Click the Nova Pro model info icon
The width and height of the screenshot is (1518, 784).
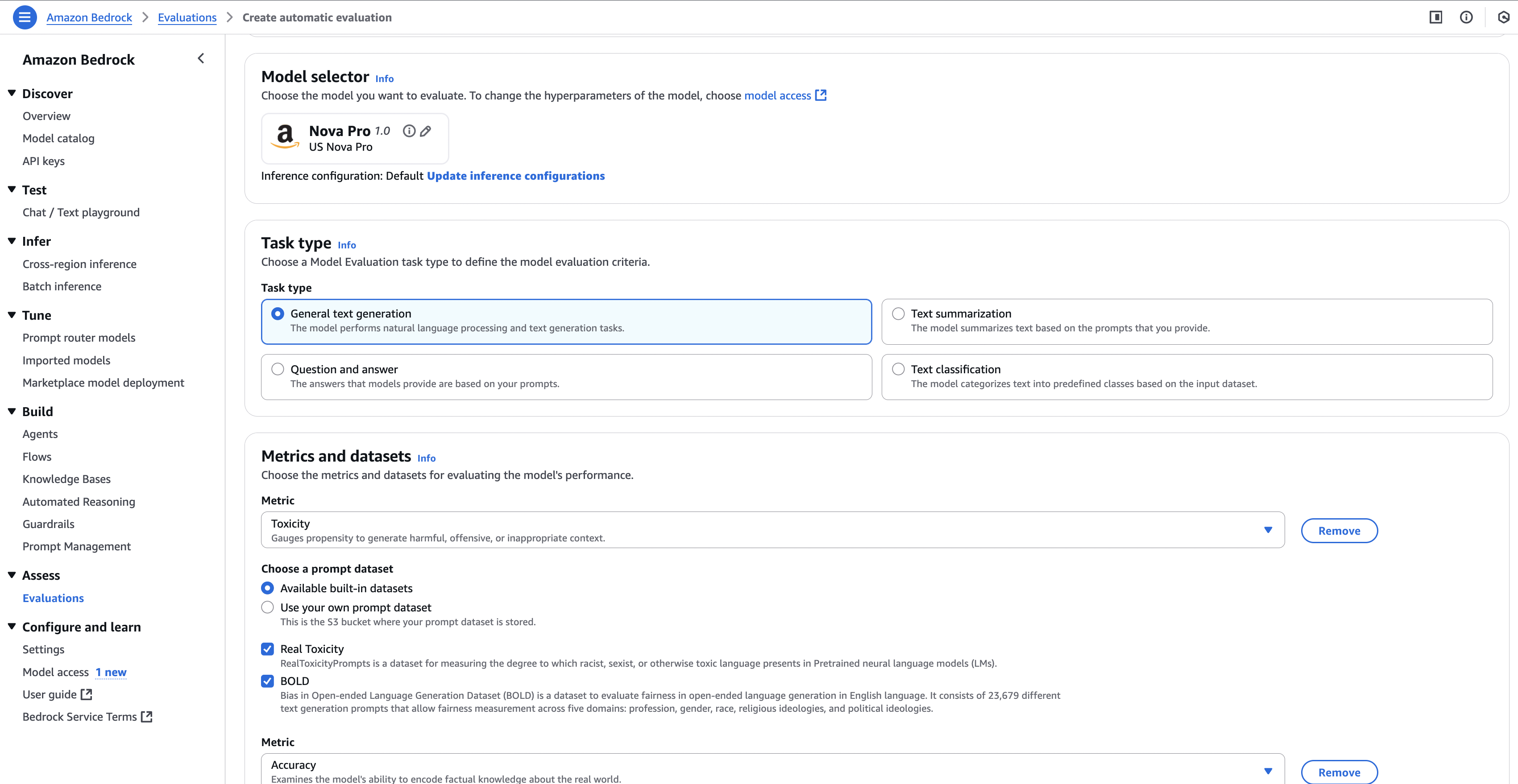pyautogui.click(x=409, y=131)
